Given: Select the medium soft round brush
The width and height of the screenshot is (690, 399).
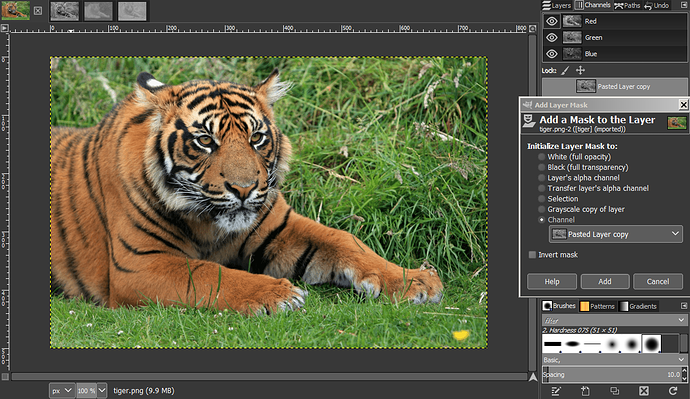Looking at the screenshot, I should coord(631,344).
